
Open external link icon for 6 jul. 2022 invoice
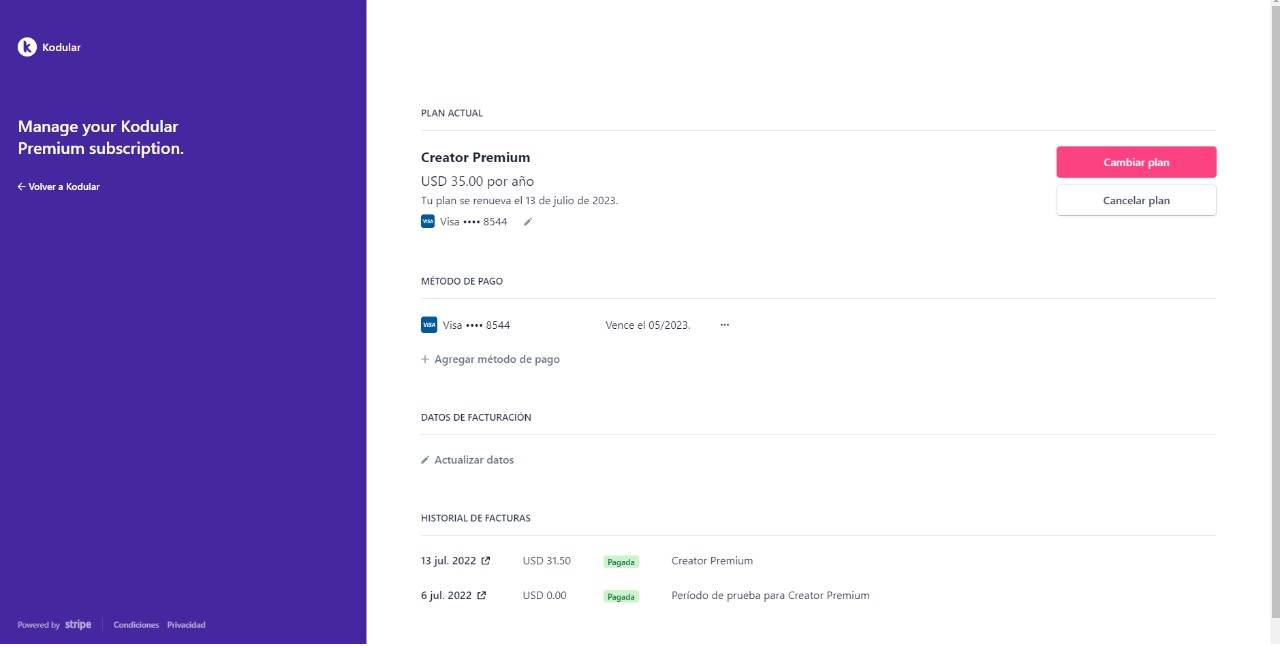pyautogui.click(x=482, y=596)
